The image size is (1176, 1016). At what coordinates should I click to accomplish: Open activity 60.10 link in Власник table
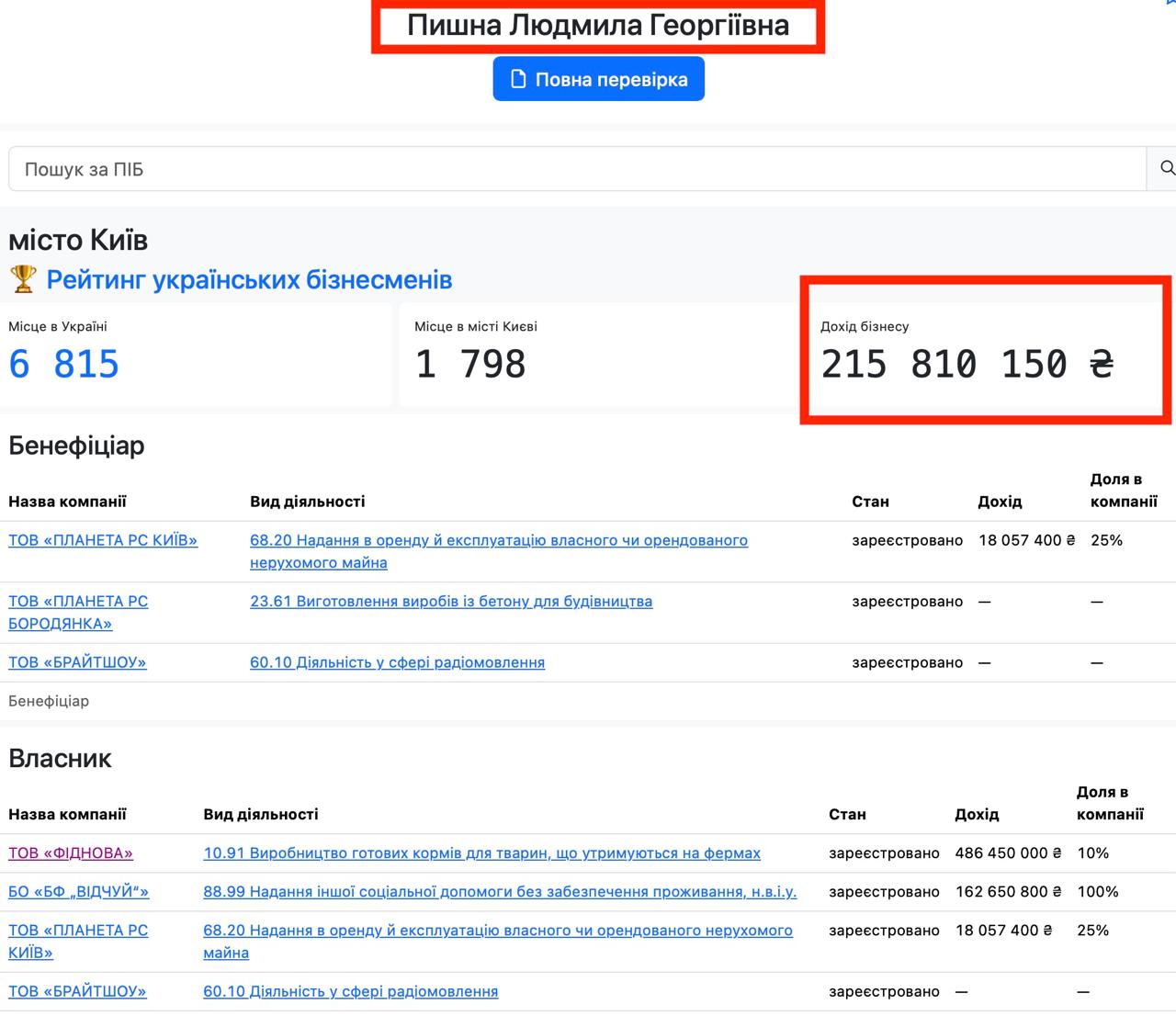[350, 991]
